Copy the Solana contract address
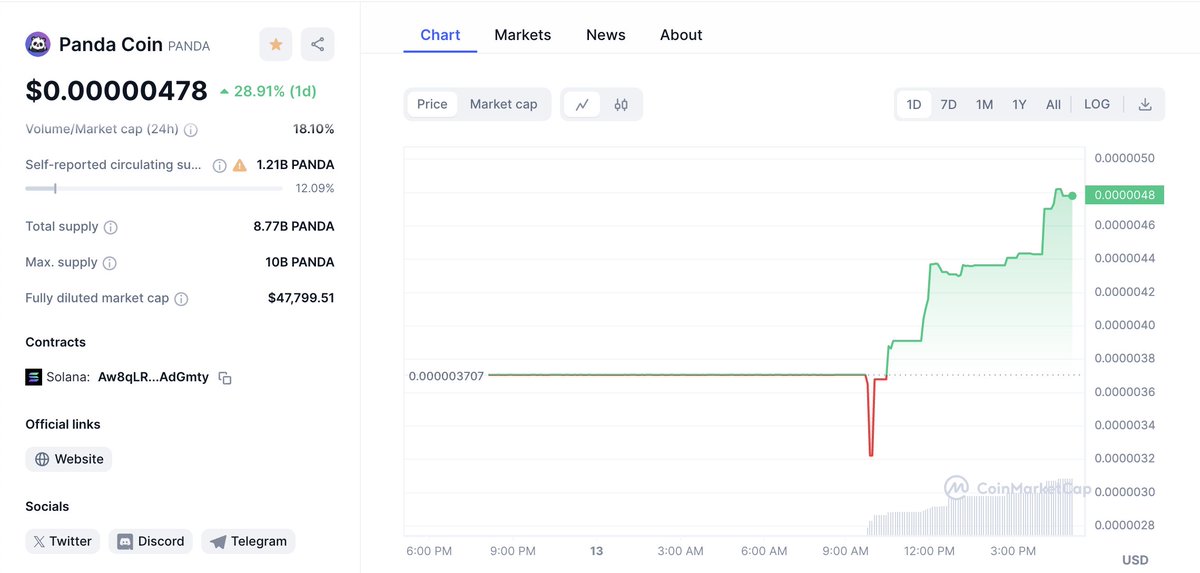Screen dimensions: 1200x573 [225, 378]
